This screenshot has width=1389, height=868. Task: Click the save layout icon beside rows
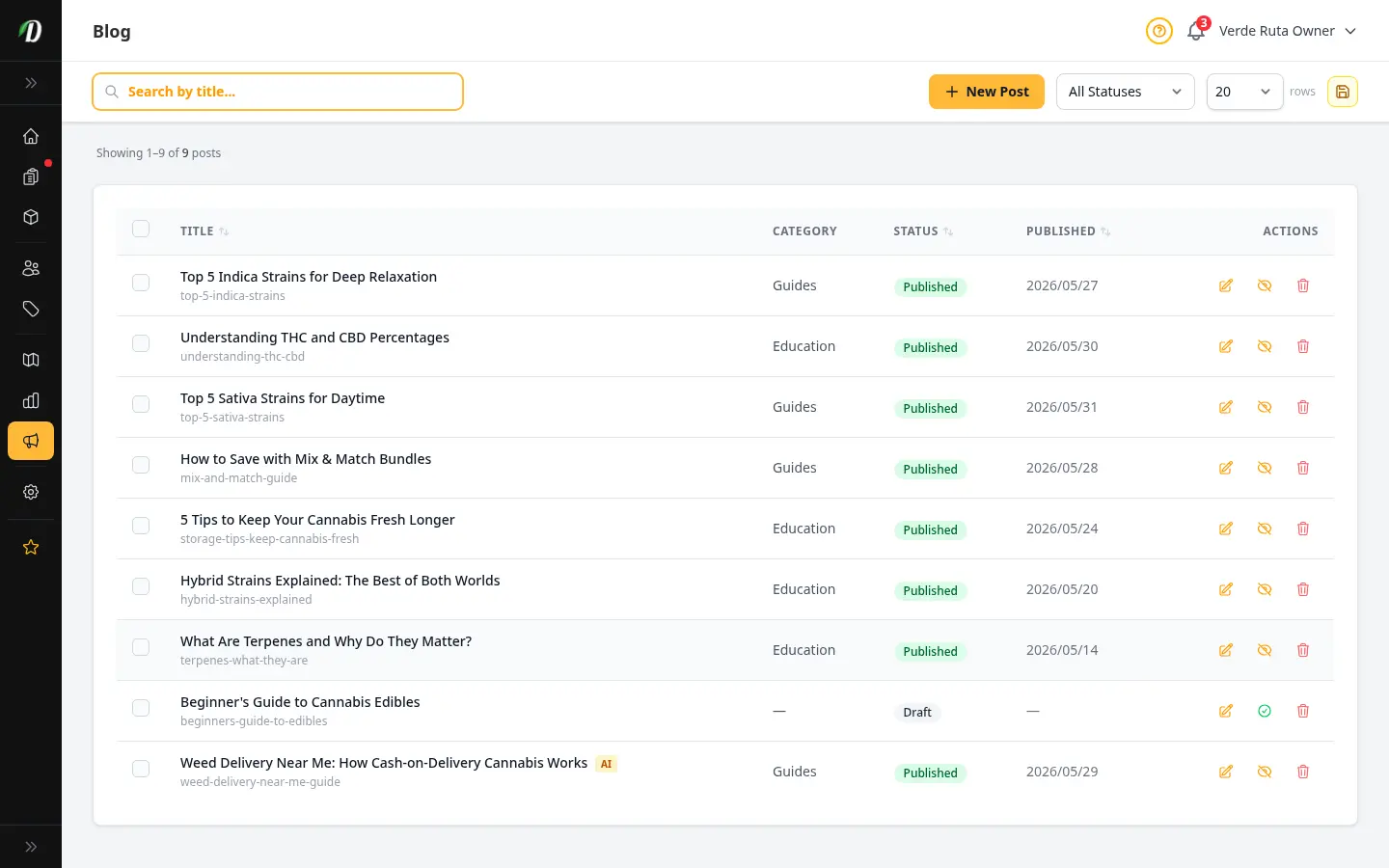(1343, 92)
